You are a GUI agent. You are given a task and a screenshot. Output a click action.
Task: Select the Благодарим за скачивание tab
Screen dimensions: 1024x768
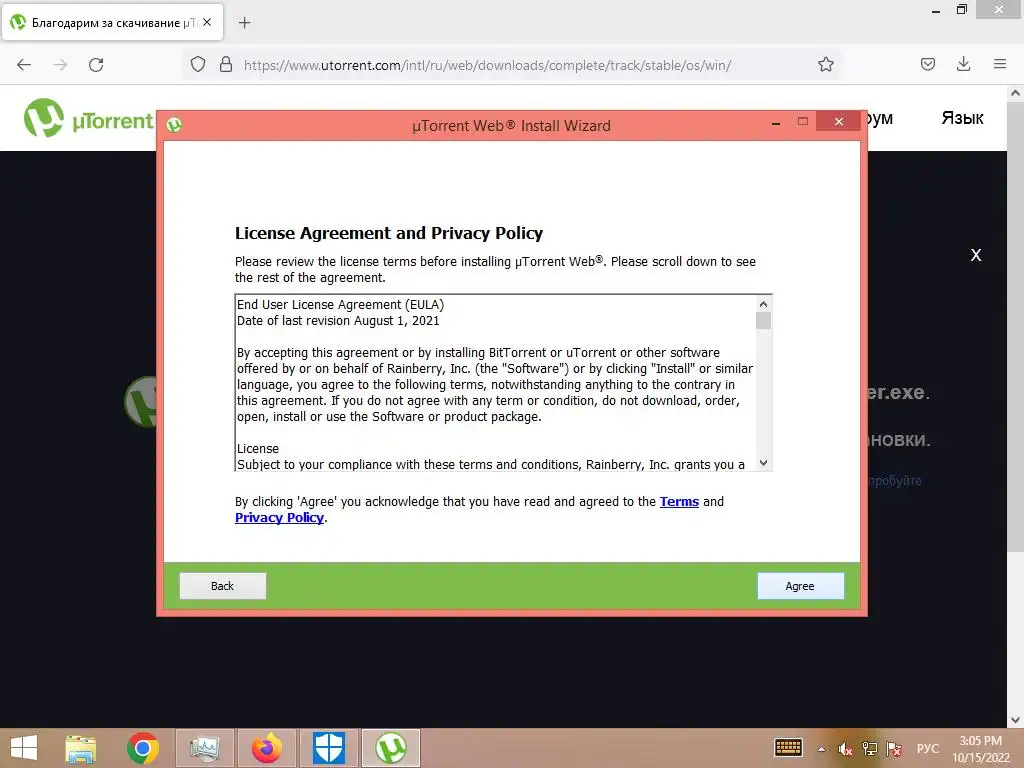pos(112,23)
